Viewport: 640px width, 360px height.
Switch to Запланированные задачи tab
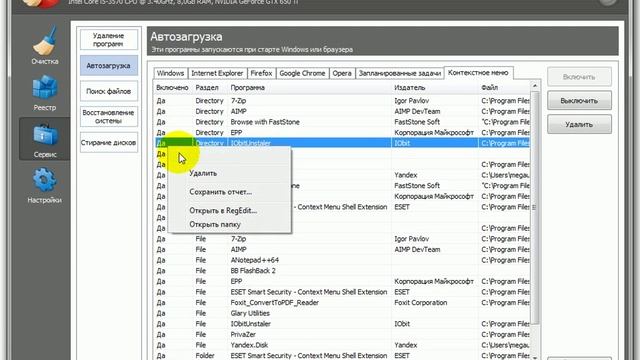point(400,73)
